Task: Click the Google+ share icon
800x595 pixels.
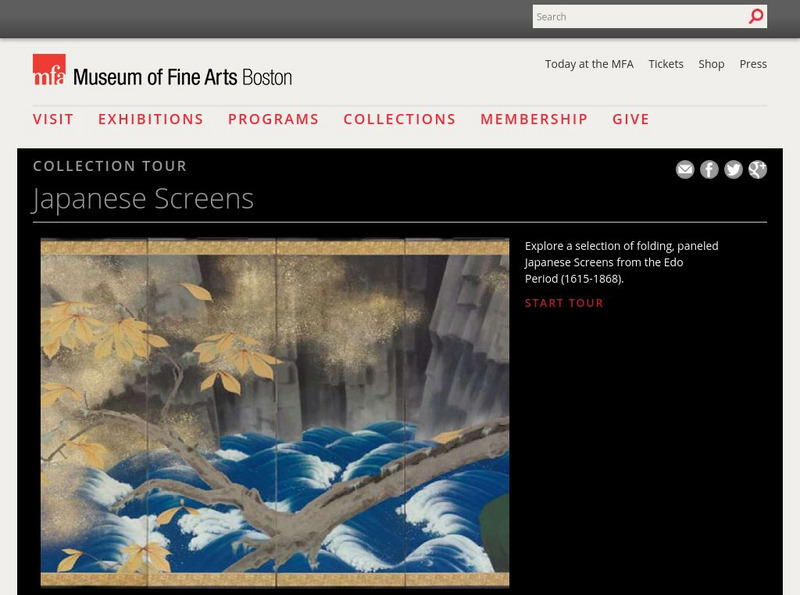Action: (x=755, y=170)
